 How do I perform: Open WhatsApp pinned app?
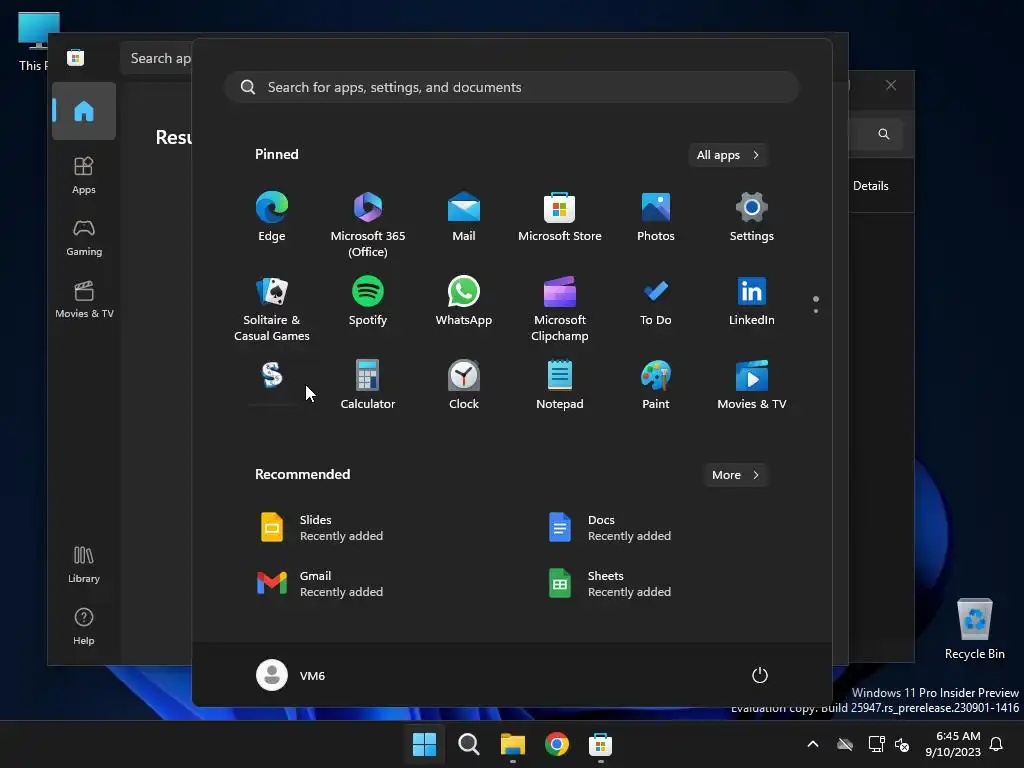tap(464, 301)
